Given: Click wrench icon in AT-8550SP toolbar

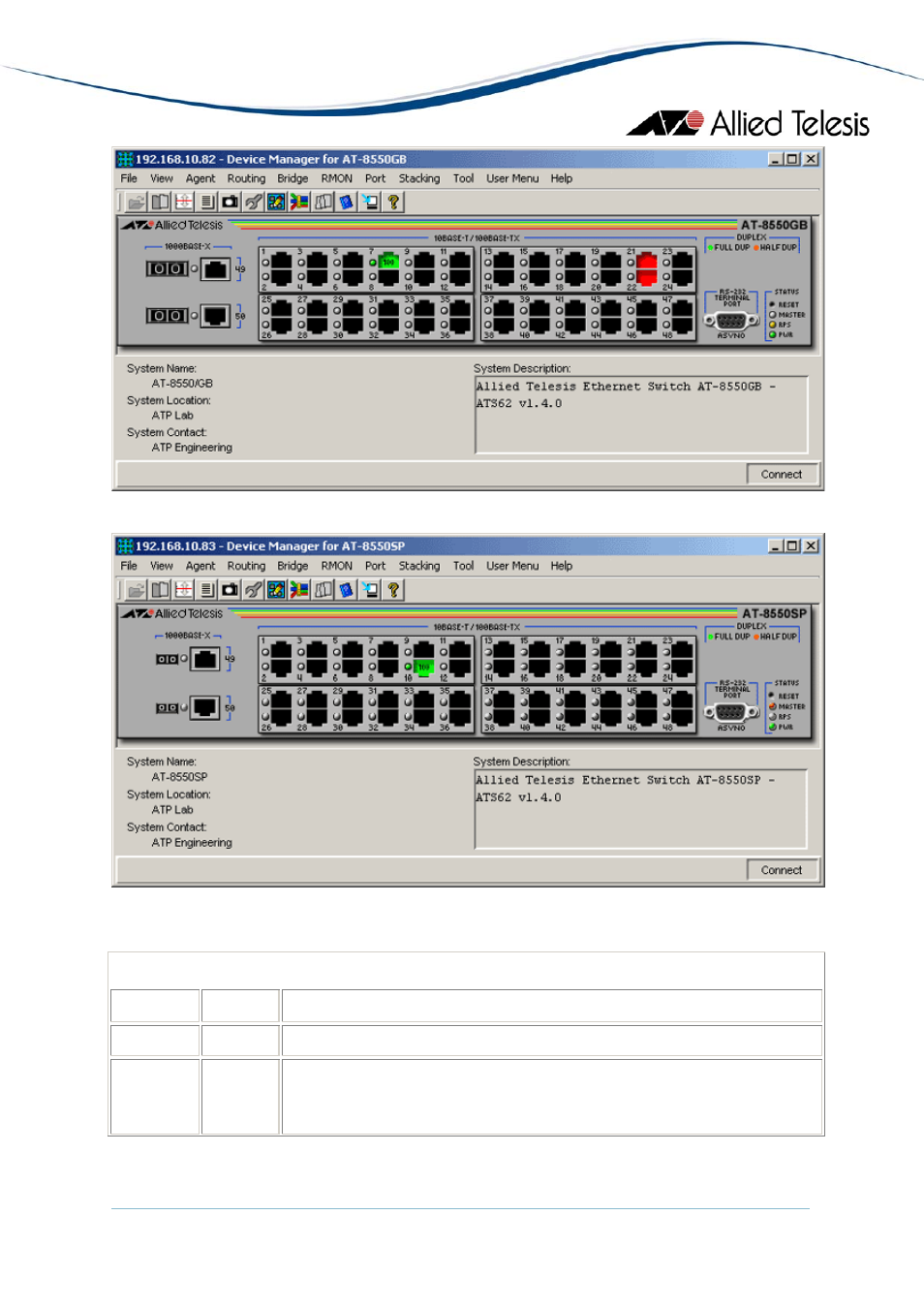Looking at the screenshot, I should tap(253, 589).
